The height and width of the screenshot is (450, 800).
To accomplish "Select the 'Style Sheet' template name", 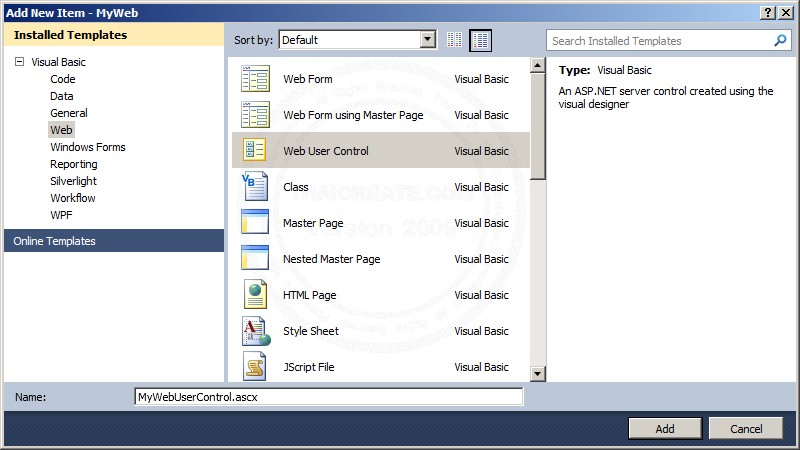I will click(311, 331).
